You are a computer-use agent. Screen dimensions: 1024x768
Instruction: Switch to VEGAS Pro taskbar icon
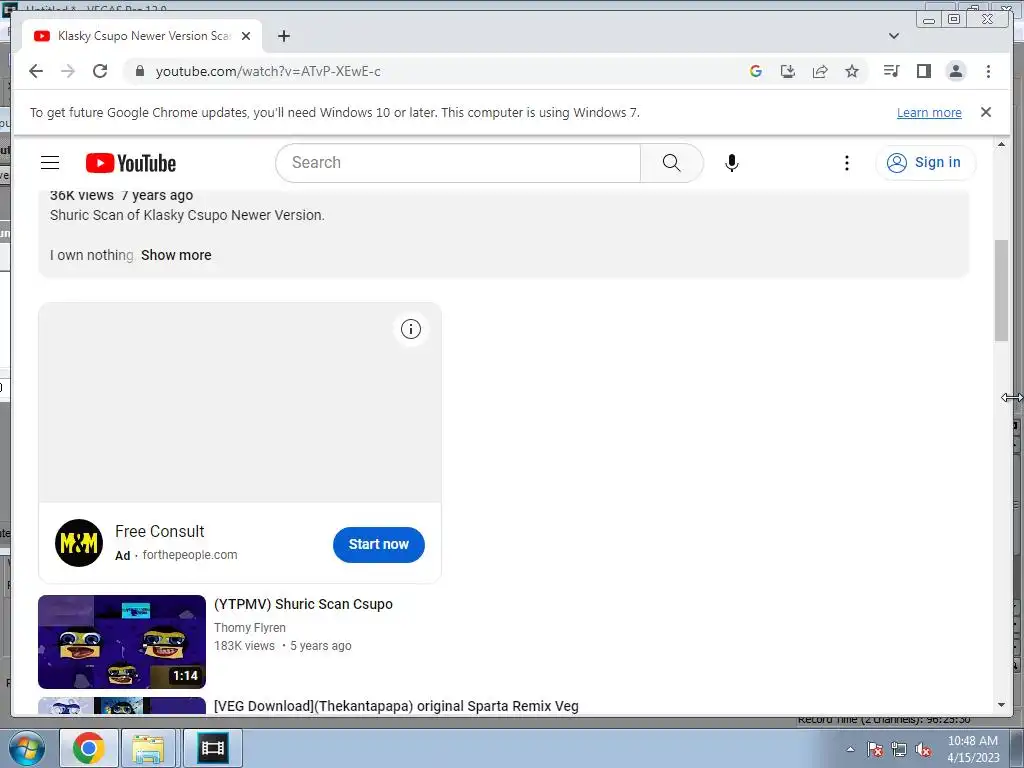(213, 748)
